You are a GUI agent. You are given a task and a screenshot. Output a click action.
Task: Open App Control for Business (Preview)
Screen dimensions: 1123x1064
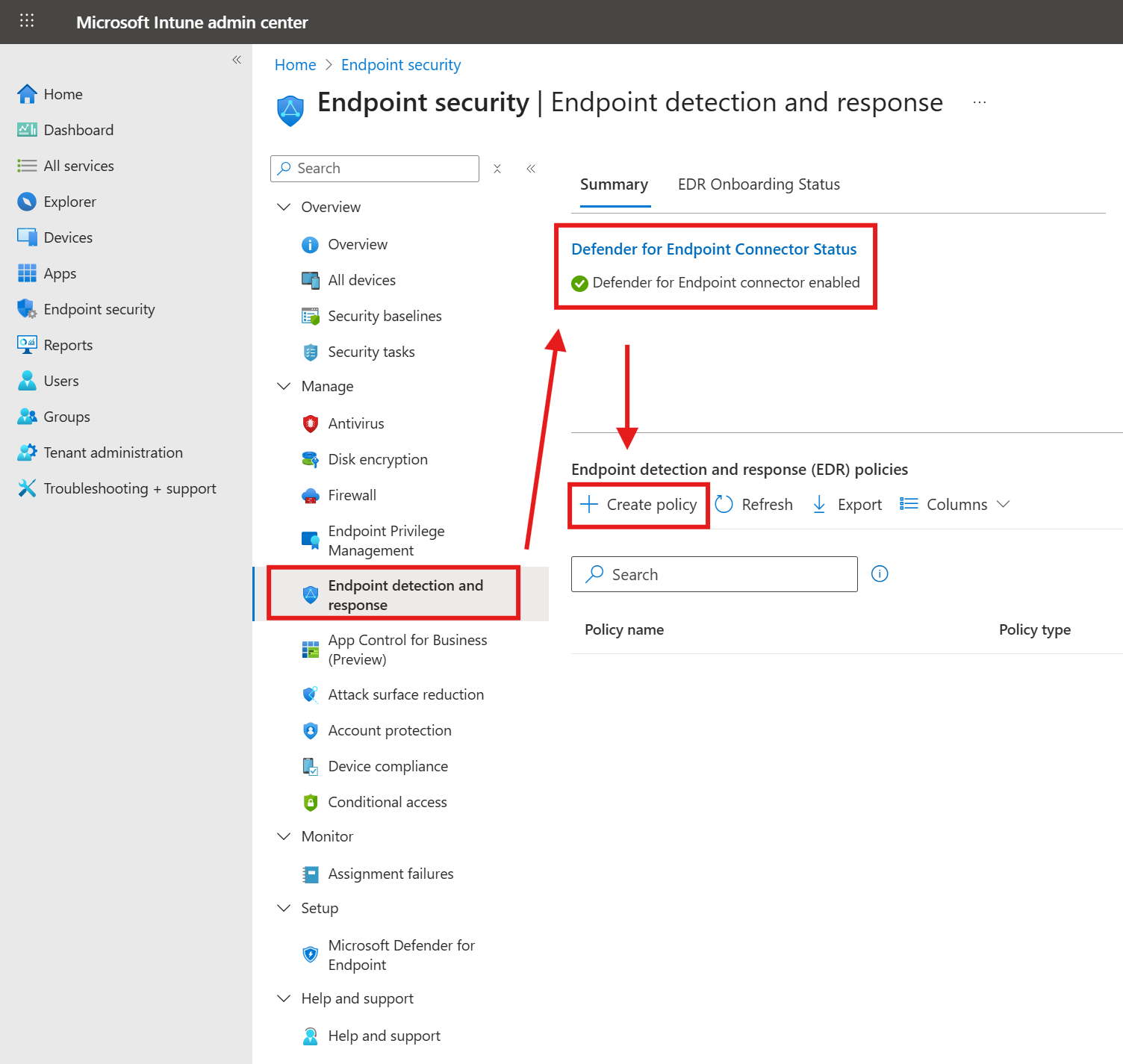tap(408, 650)
